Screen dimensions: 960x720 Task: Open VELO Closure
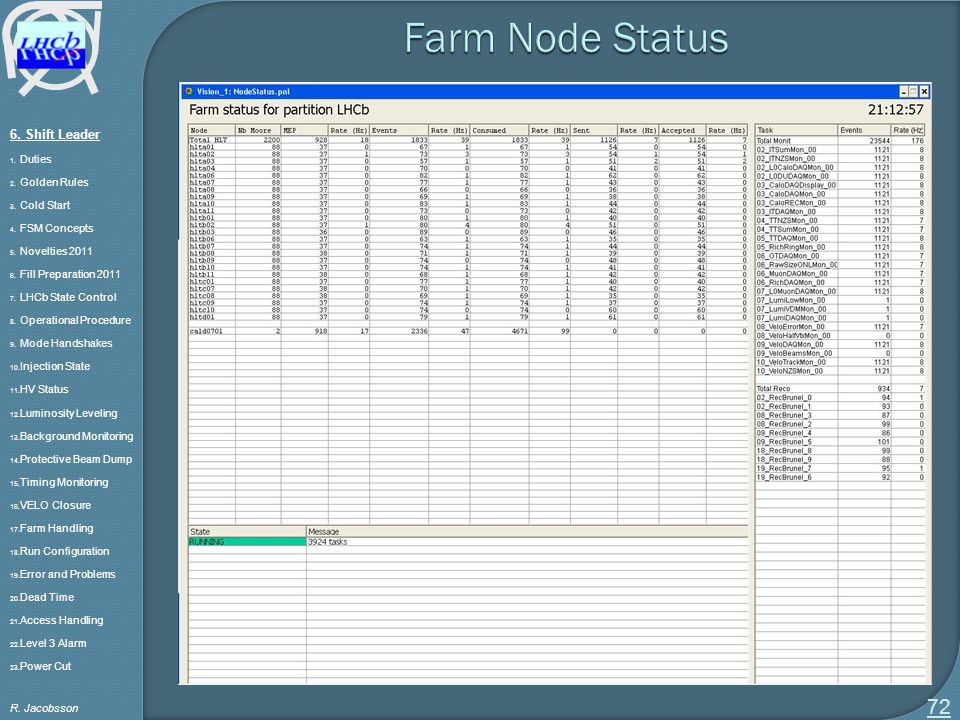tap(55, 505)
